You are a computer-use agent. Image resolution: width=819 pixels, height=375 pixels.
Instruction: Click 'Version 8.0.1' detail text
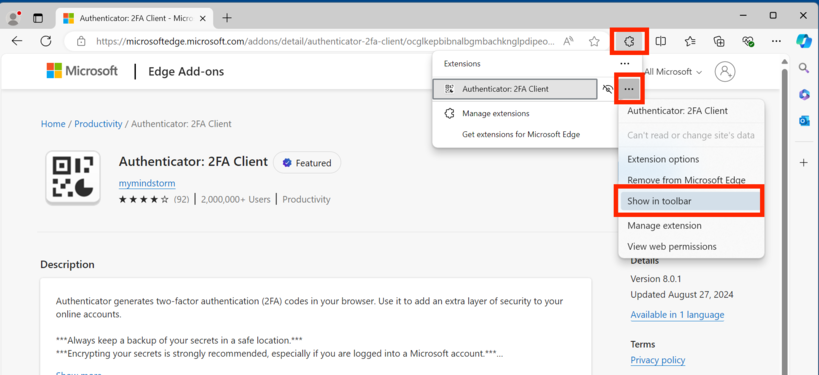(655, 278)
